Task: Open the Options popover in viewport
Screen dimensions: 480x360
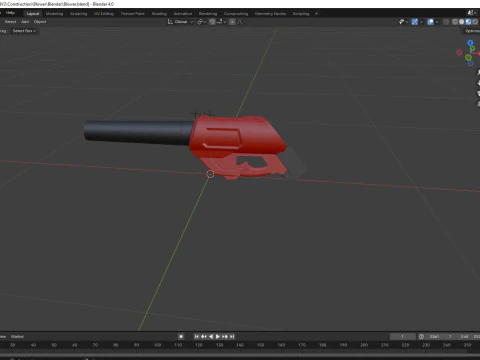Action: click(x=472, y=31)
